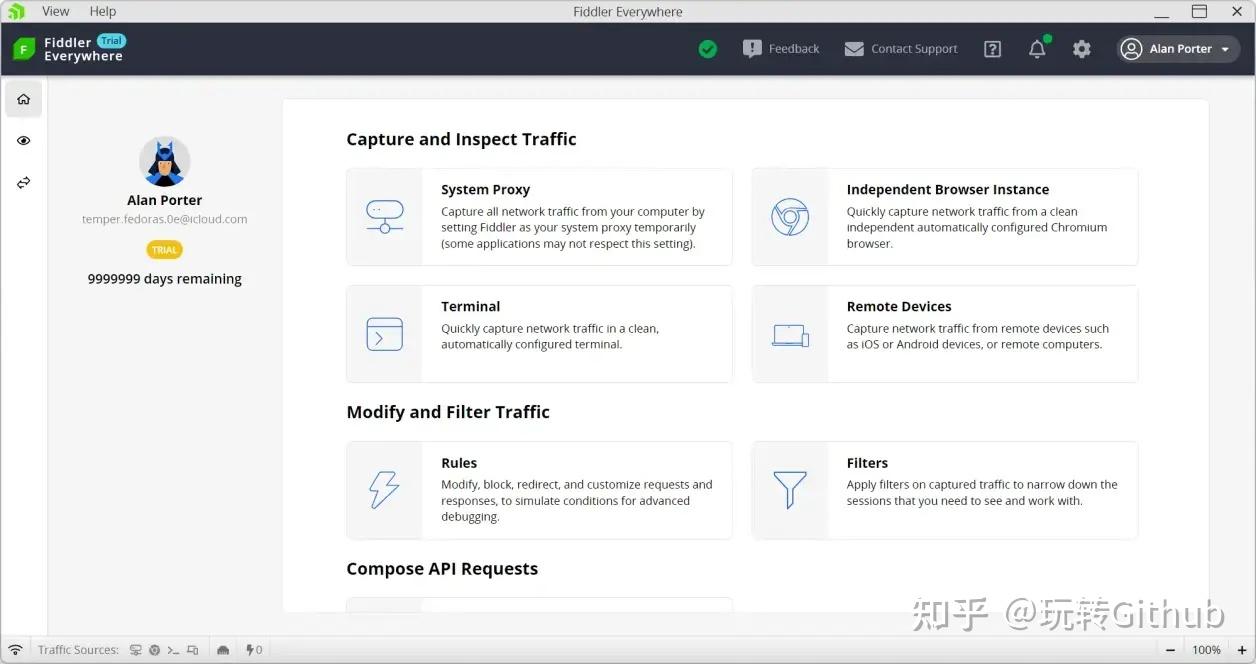Image resolution: width=1256 pixels, height=664 pixels.
Task: Click the Wi-Fi connection icon in the status bar
Action: pos(16,650)
